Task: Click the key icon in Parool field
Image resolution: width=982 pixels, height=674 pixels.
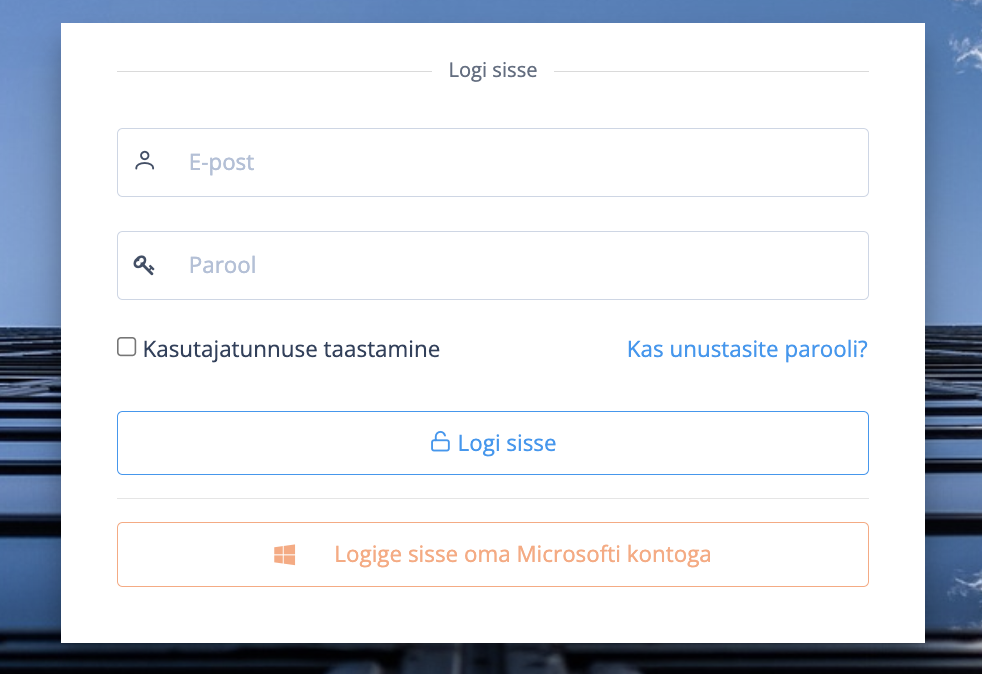Action: [x=145, y=265]
